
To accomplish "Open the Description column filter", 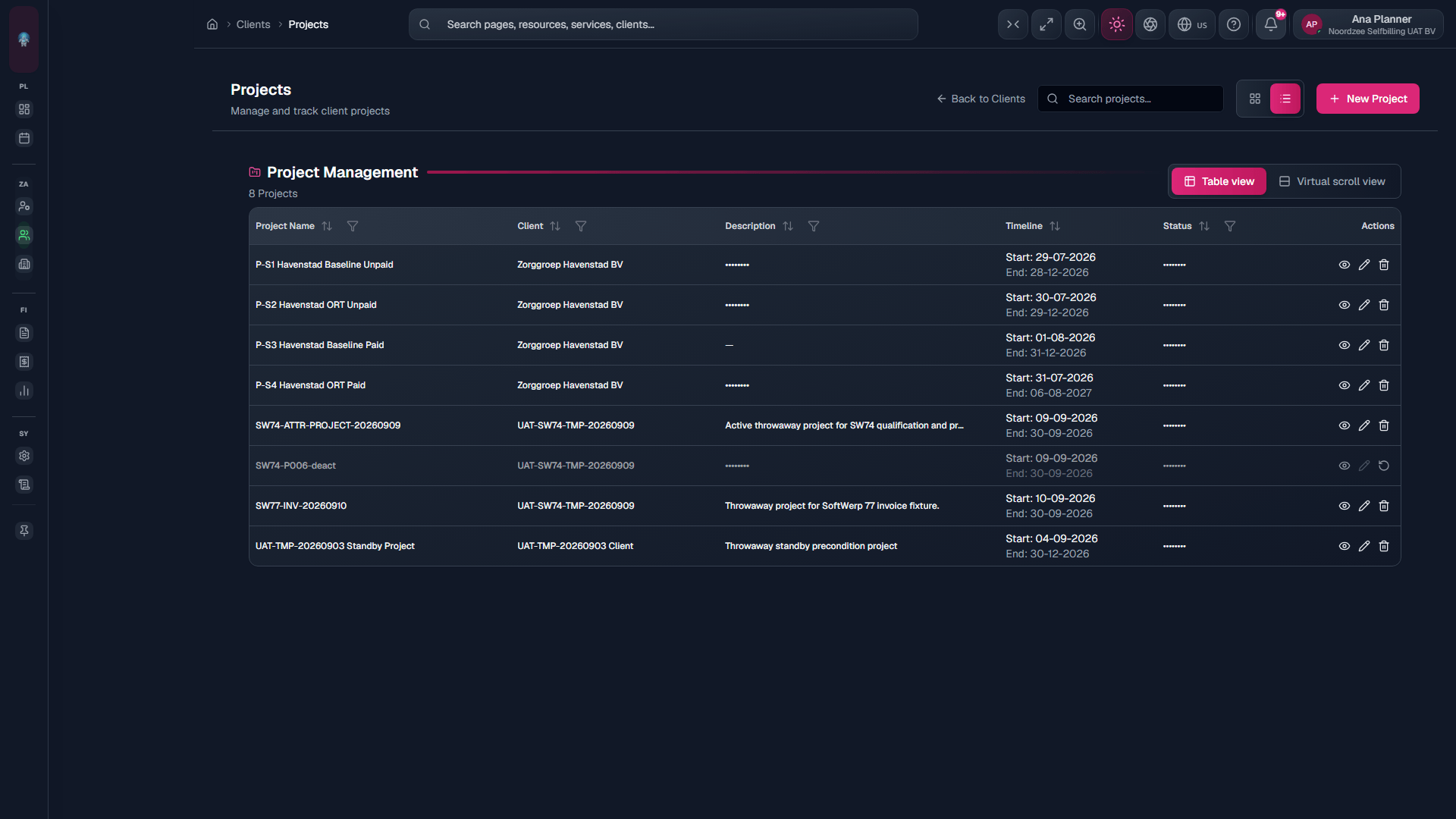I will tap(814, 226).
